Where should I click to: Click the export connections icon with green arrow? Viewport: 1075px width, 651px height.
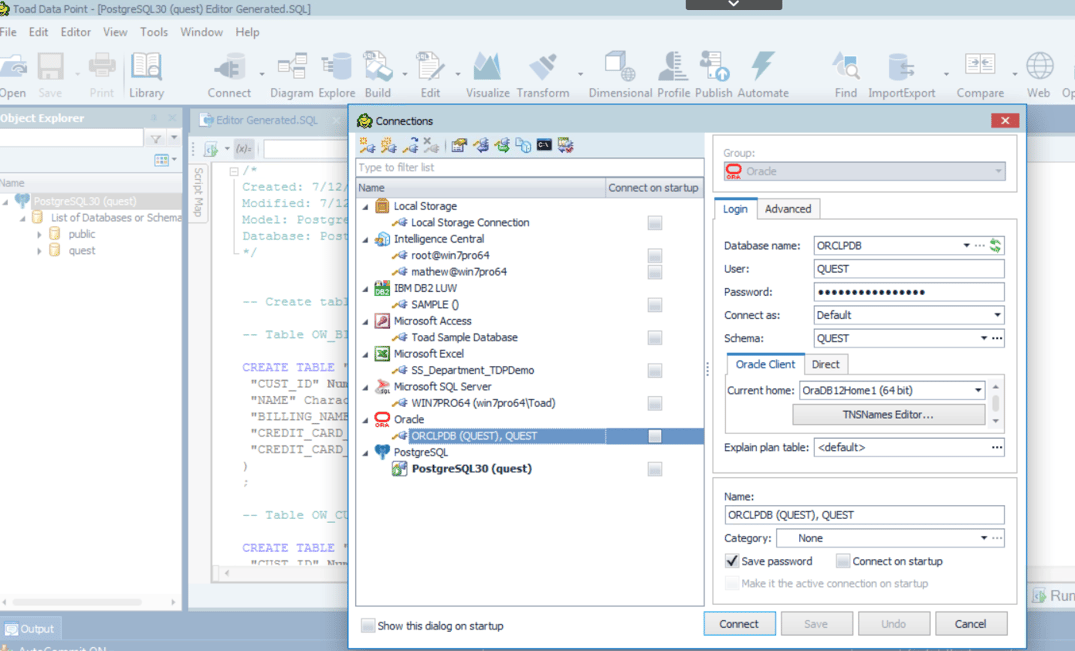[502, 145]
